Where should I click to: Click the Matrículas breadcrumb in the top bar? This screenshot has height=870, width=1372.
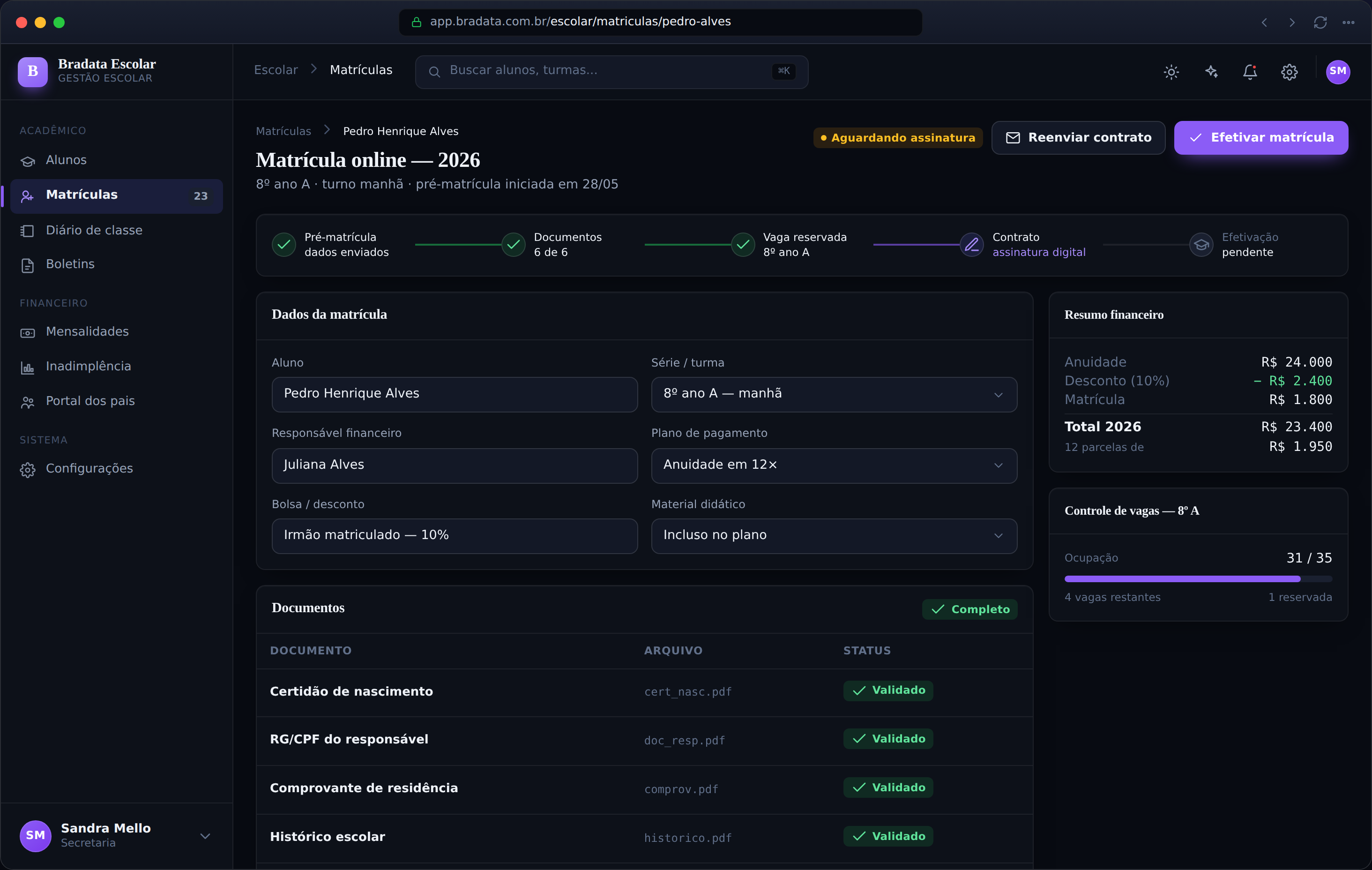361,69
